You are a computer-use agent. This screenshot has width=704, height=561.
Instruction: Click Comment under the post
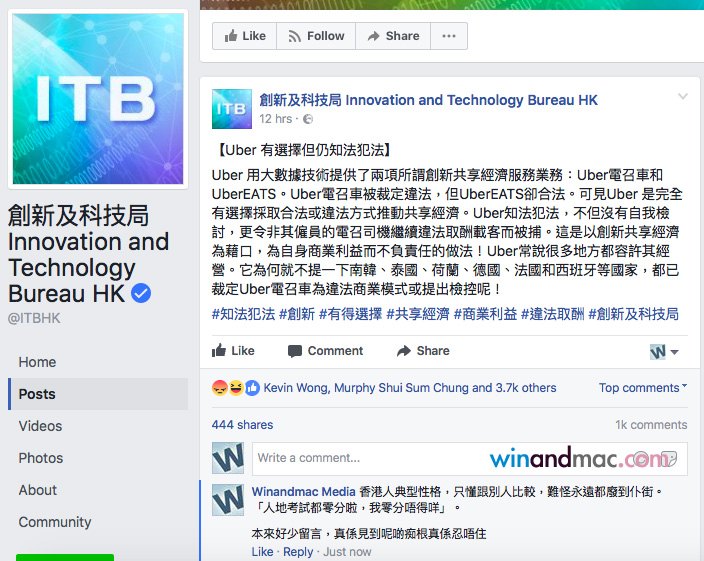tap(325, 351)
